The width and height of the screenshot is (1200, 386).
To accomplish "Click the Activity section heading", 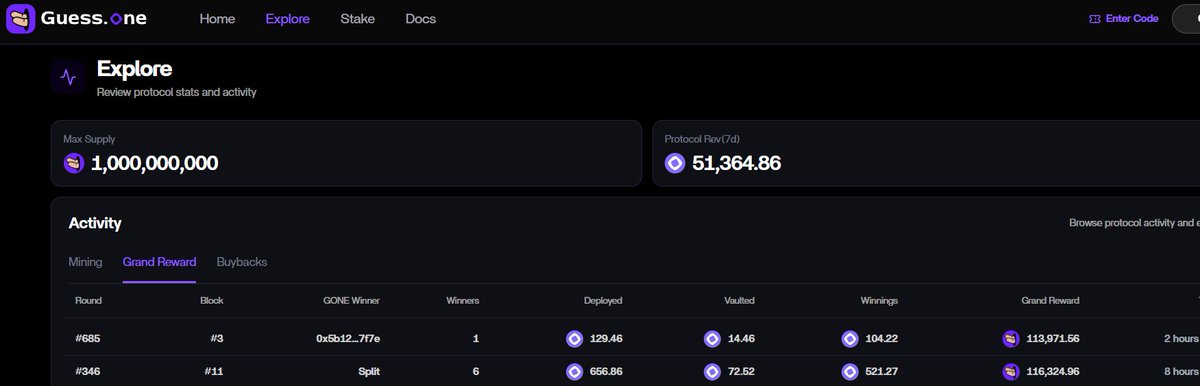I will 95,223.
